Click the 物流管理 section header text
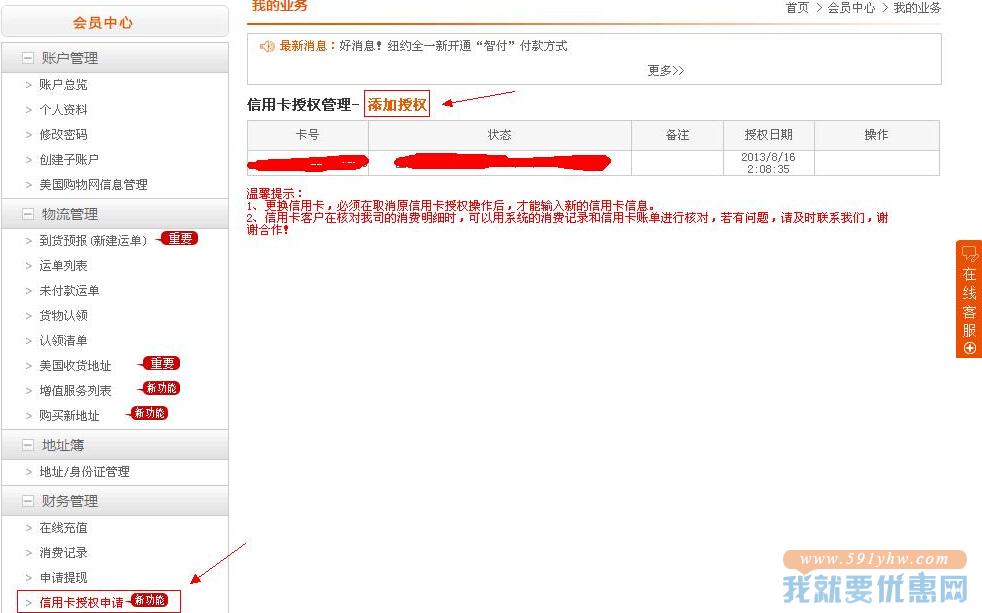Viewport: 982px width, 613px height. [x=70, y=214]
